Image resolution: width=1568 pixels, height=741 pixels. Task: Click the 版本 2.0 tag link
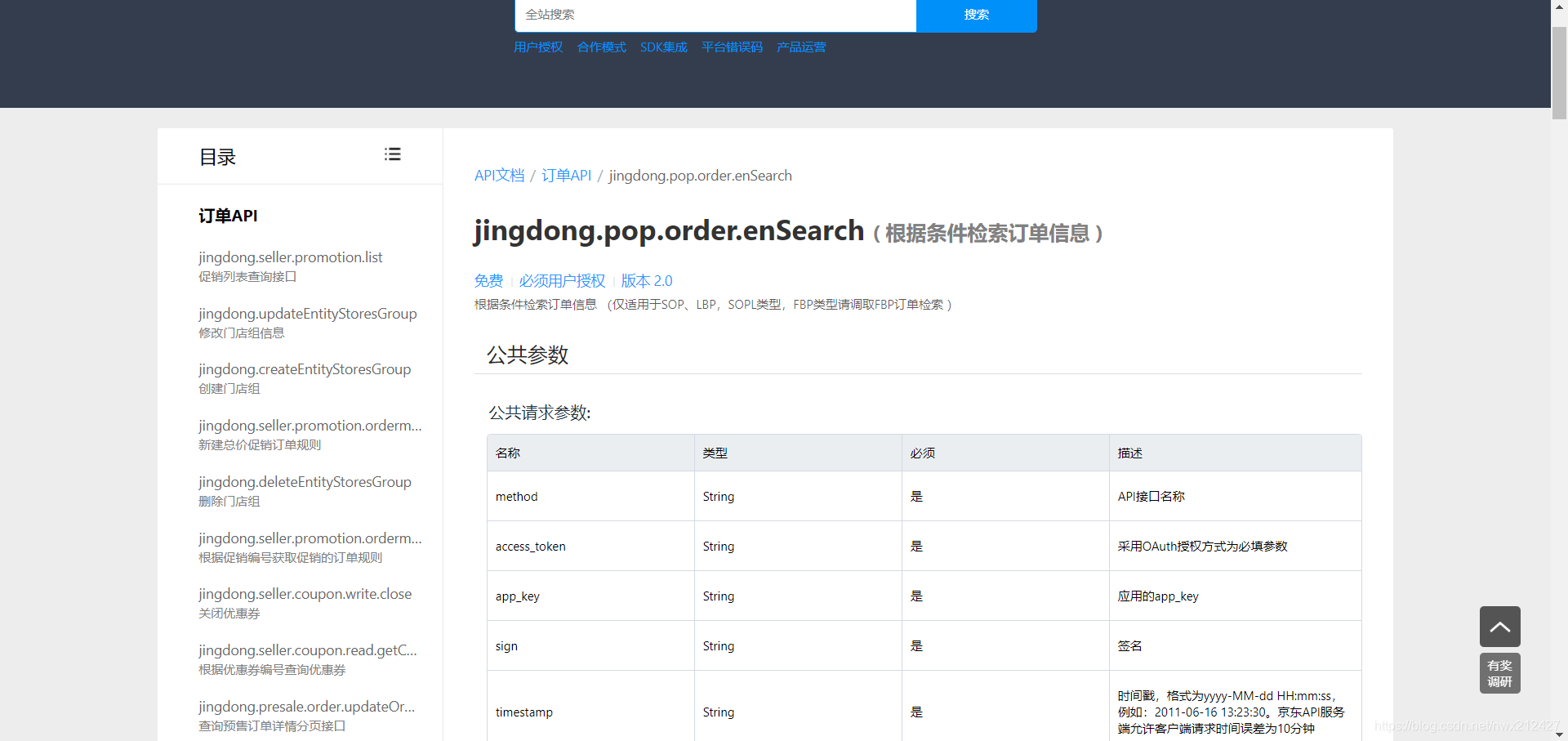pos(647,281)
